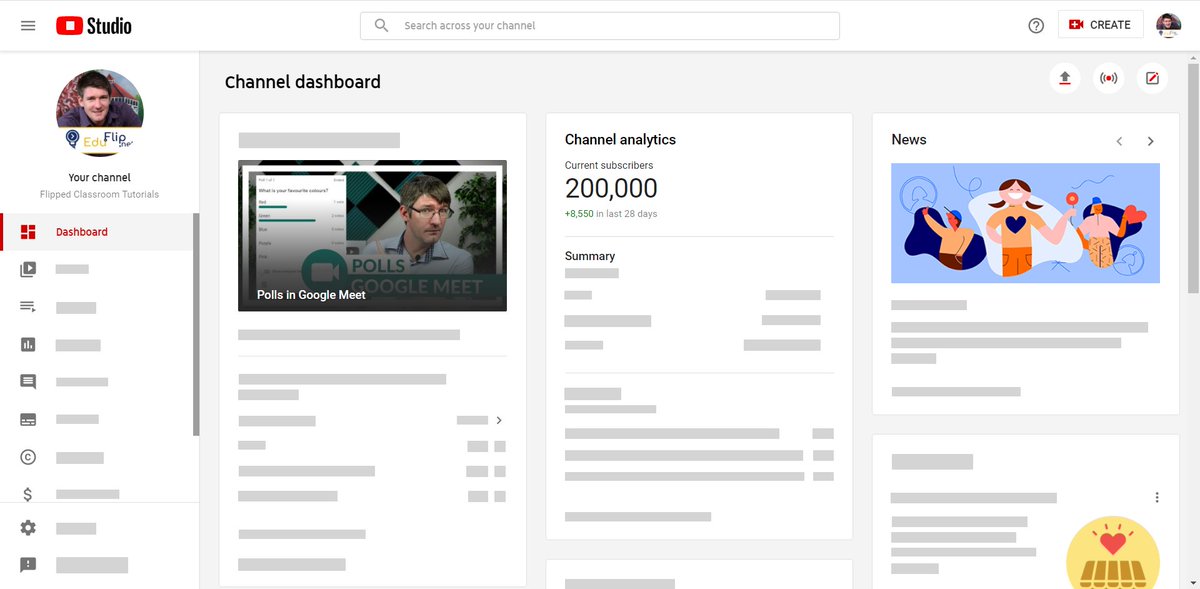Click the 'News' card heading
This screenshot has height=589, width=1200.
point(909,140)
